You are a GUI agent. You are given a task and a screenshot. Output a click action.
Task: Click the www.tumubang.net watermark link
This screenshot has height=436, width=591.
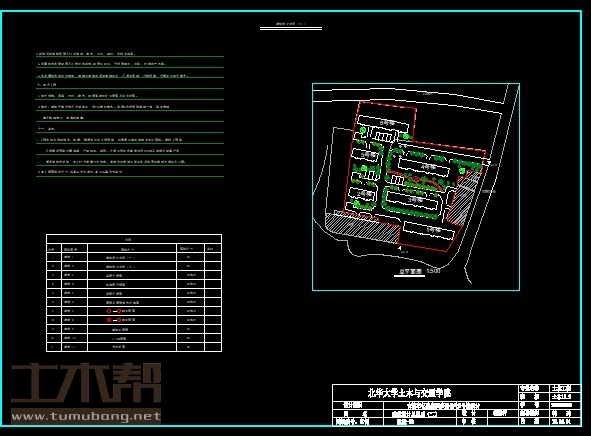click(86, 416)
